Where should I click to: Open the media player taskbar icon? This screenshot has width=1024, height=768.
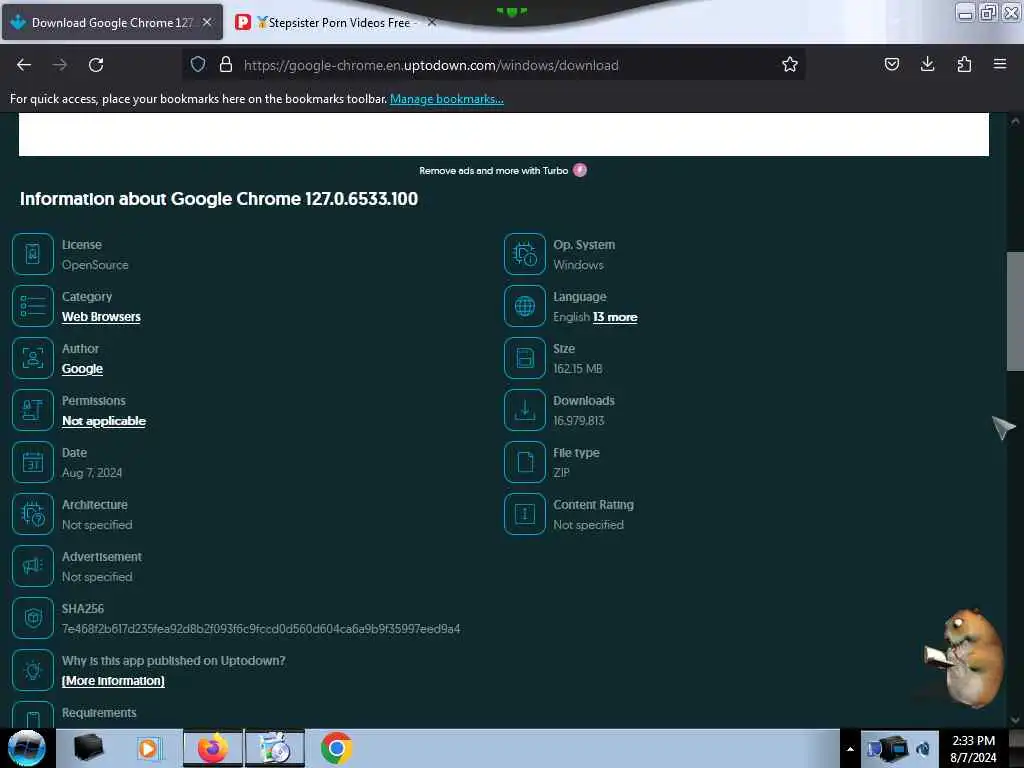click(148, 748)
